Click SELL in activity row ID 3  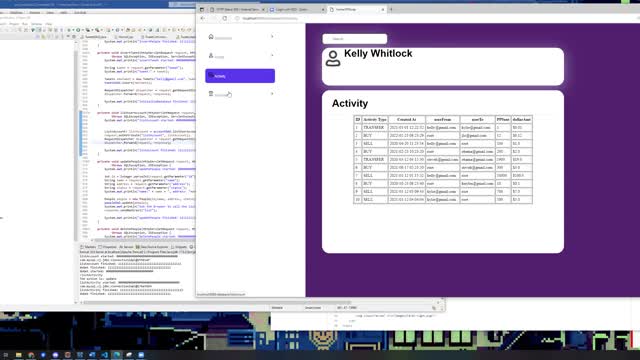pos(368,144)
